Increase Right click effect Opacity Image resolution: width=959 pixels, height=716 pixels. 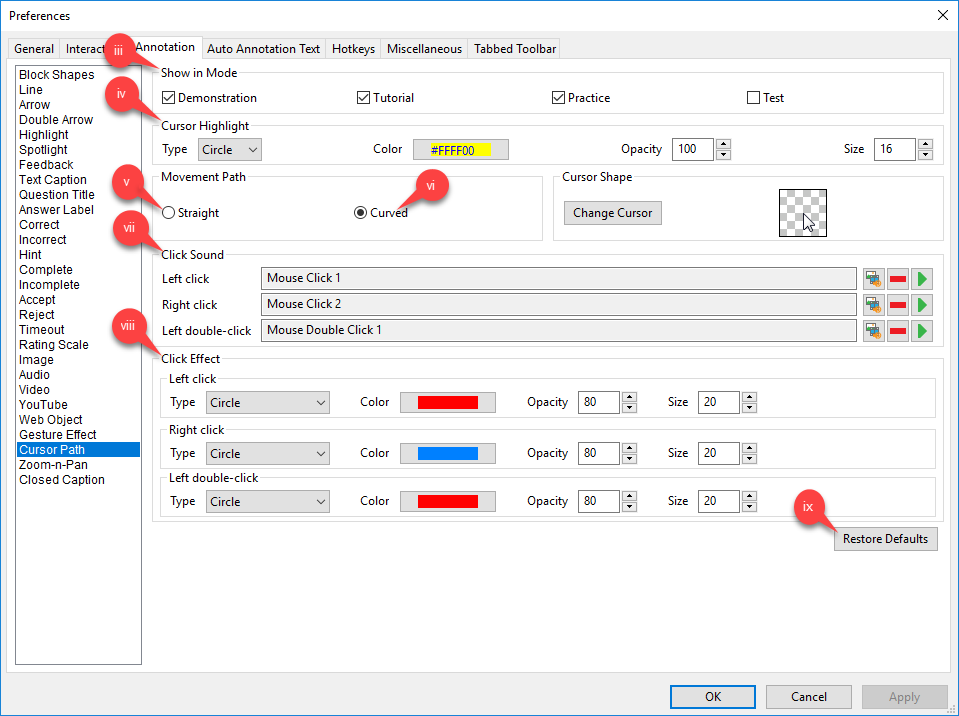pyautogui.click(x=629, y=448)
